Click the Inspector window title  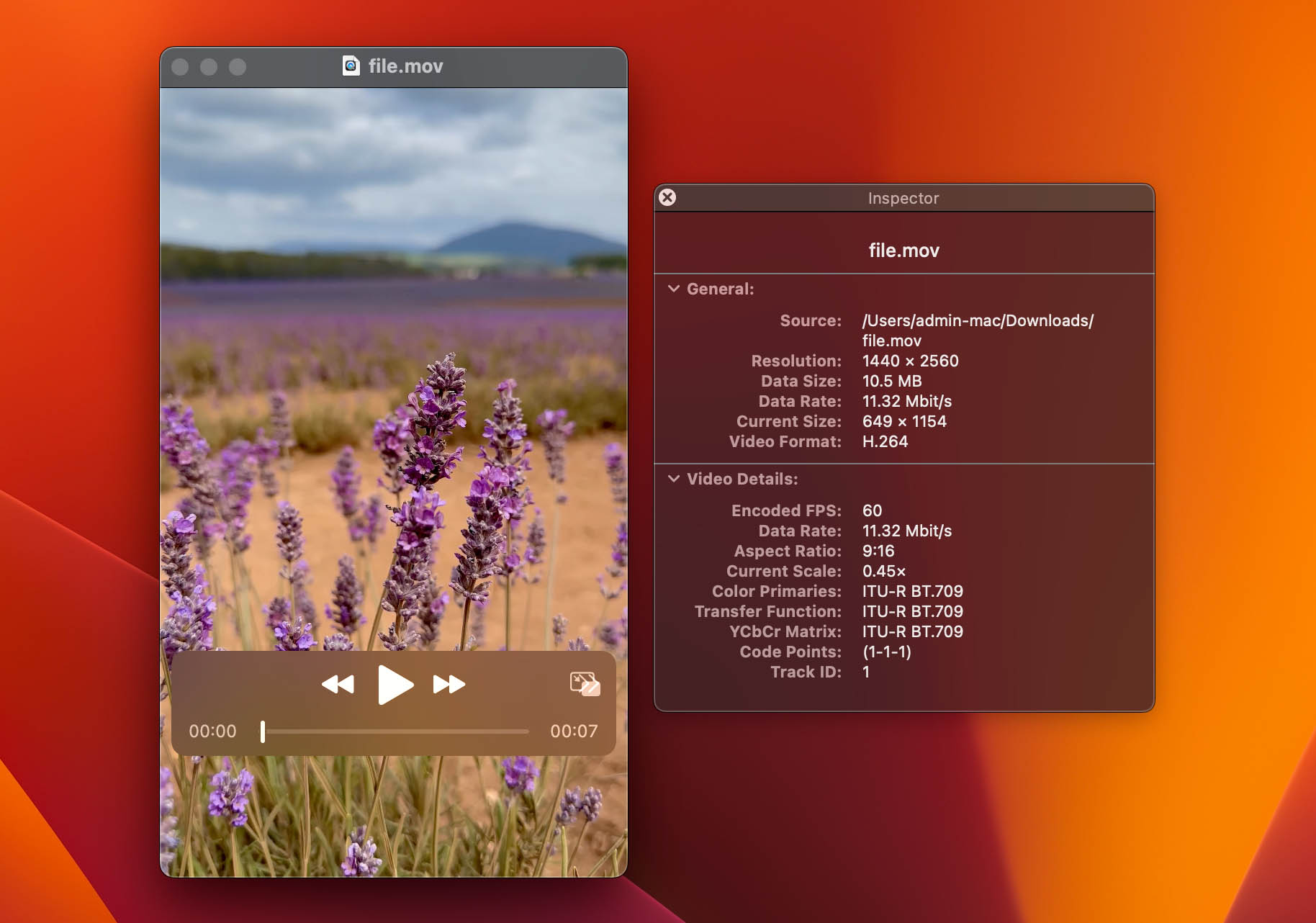(903, 198)
